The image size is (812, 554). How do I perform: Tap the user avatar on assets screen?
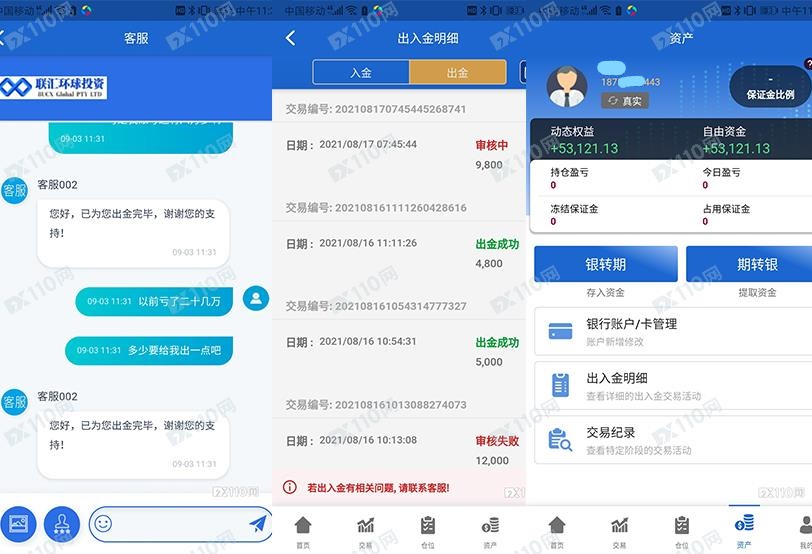pyautogui.click(x=567, y=86)
